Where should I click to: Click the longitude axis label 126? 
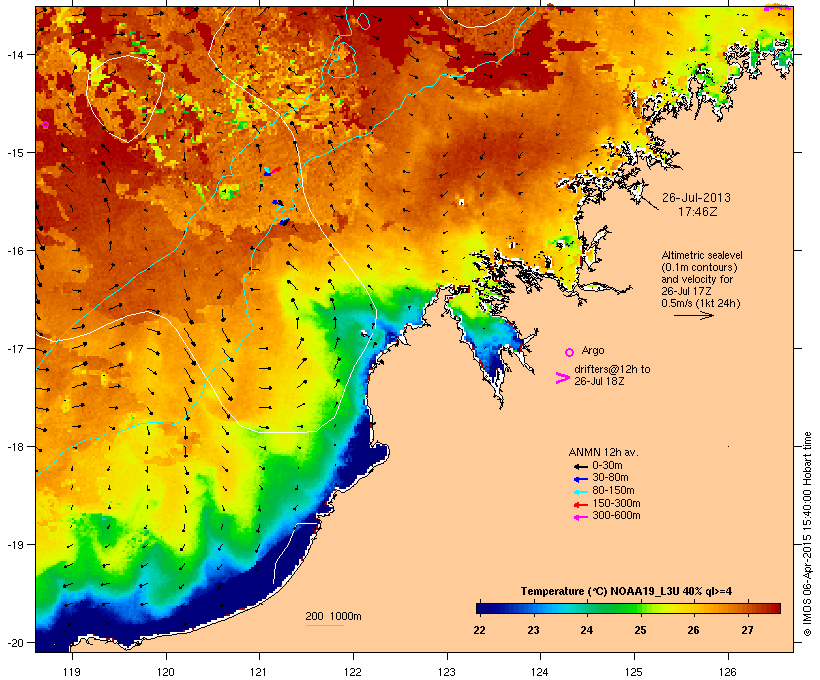pos(727,672)
